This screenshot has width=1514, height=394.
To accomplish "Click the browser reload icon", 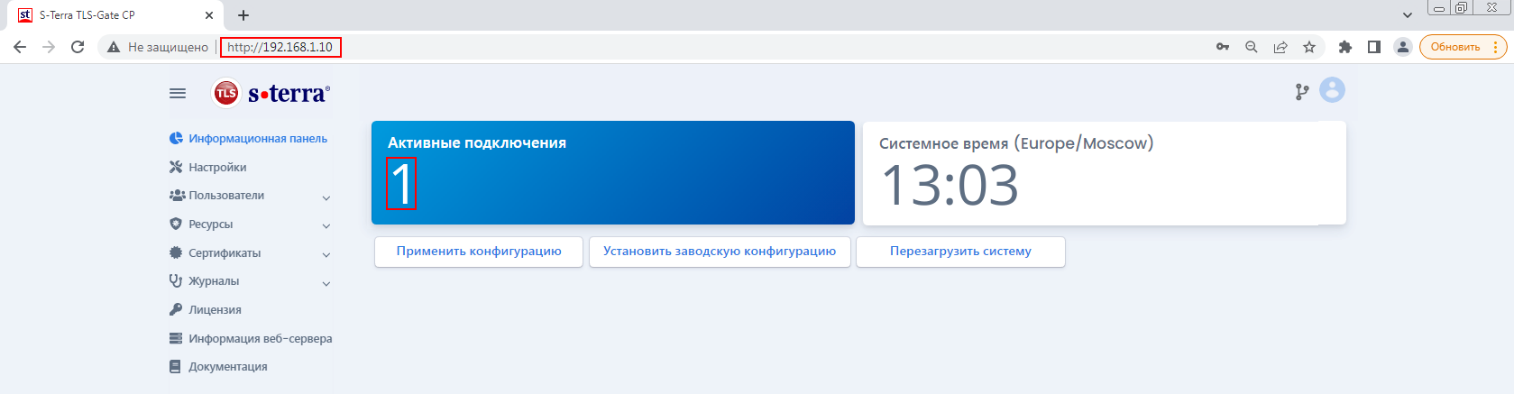I will [x=77, y=47].
